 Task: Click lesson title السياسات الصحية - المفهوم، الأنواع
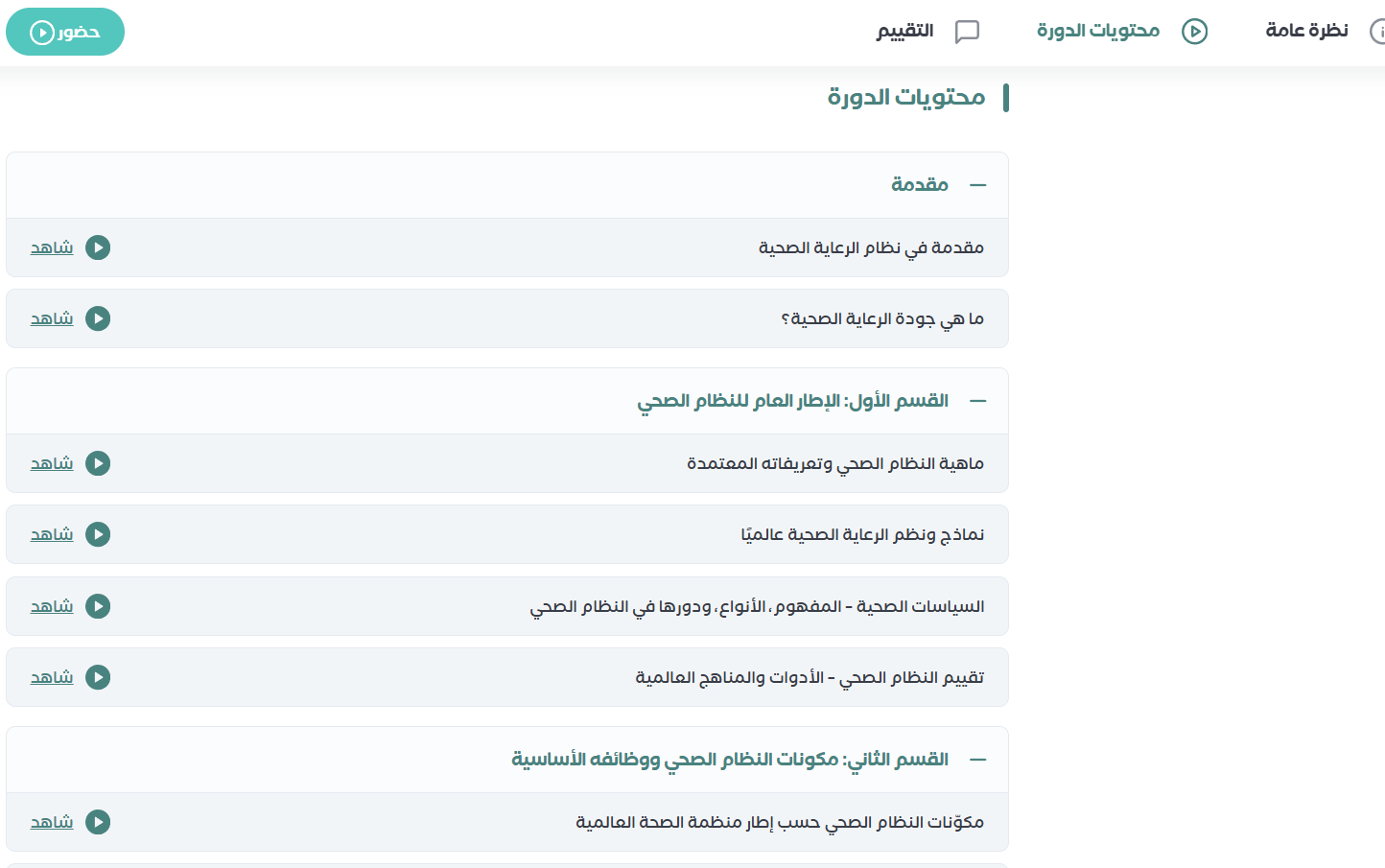click(757, 606)
